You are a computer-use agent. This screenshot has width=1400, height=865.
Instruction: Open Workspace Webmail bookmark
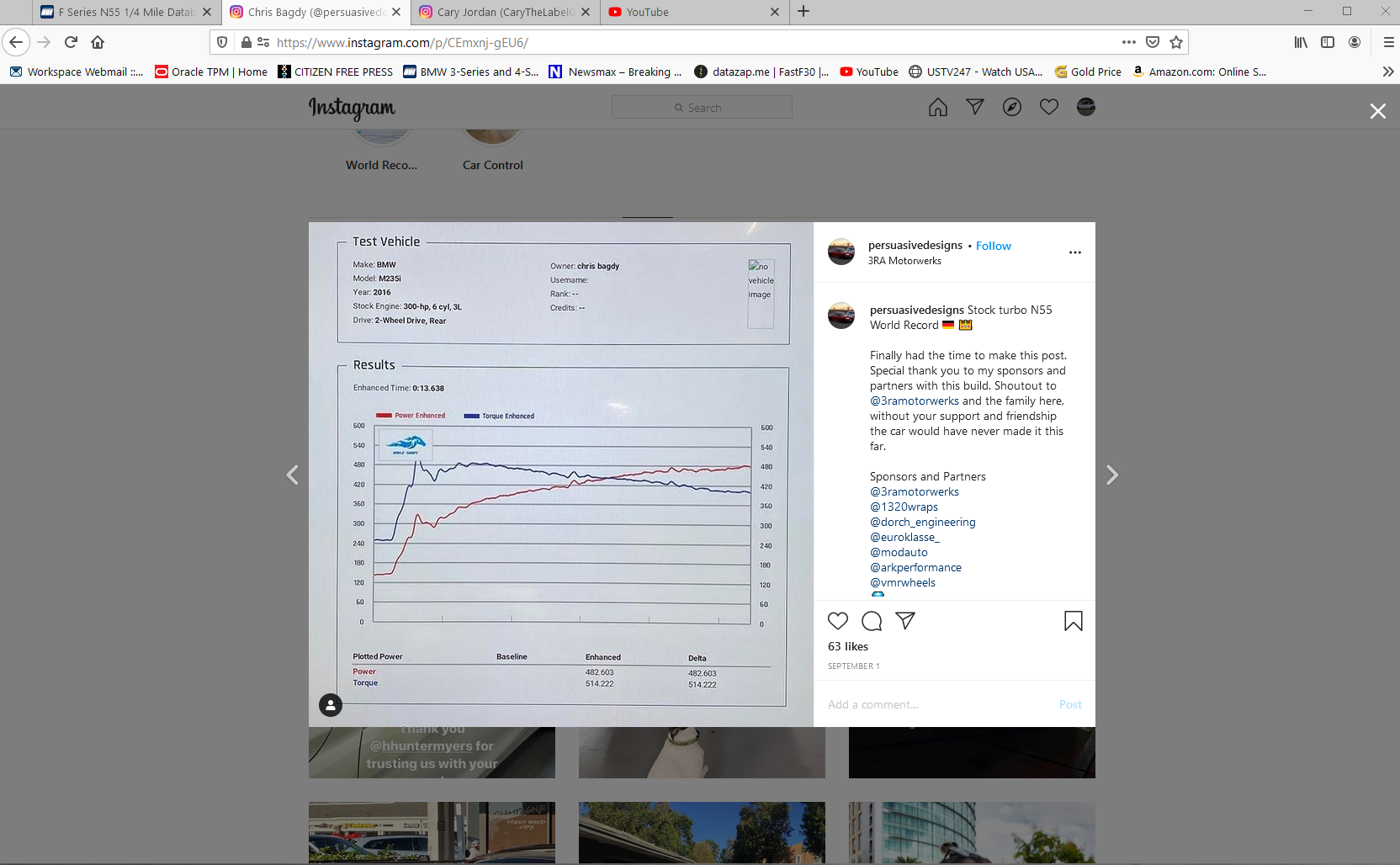(77, 72)
